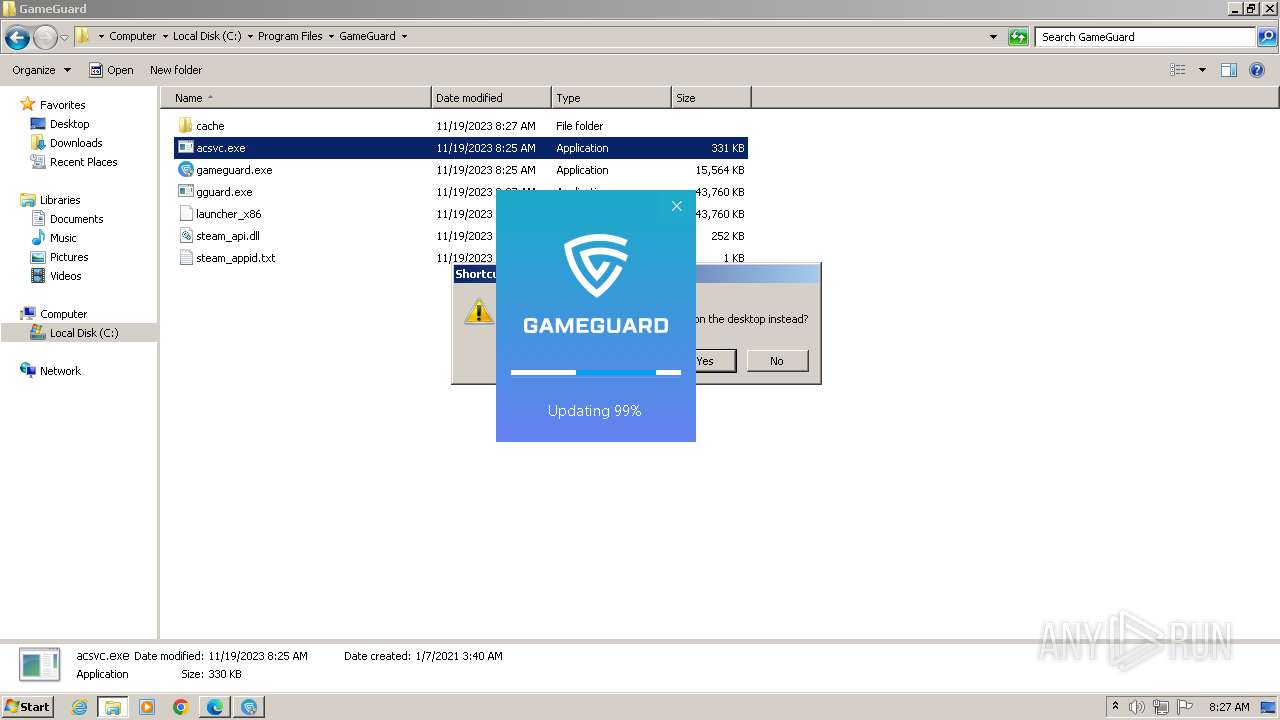Open Windows Explorer taskbar icon
The image size is (1280, 720).
[x=113, y=707]
